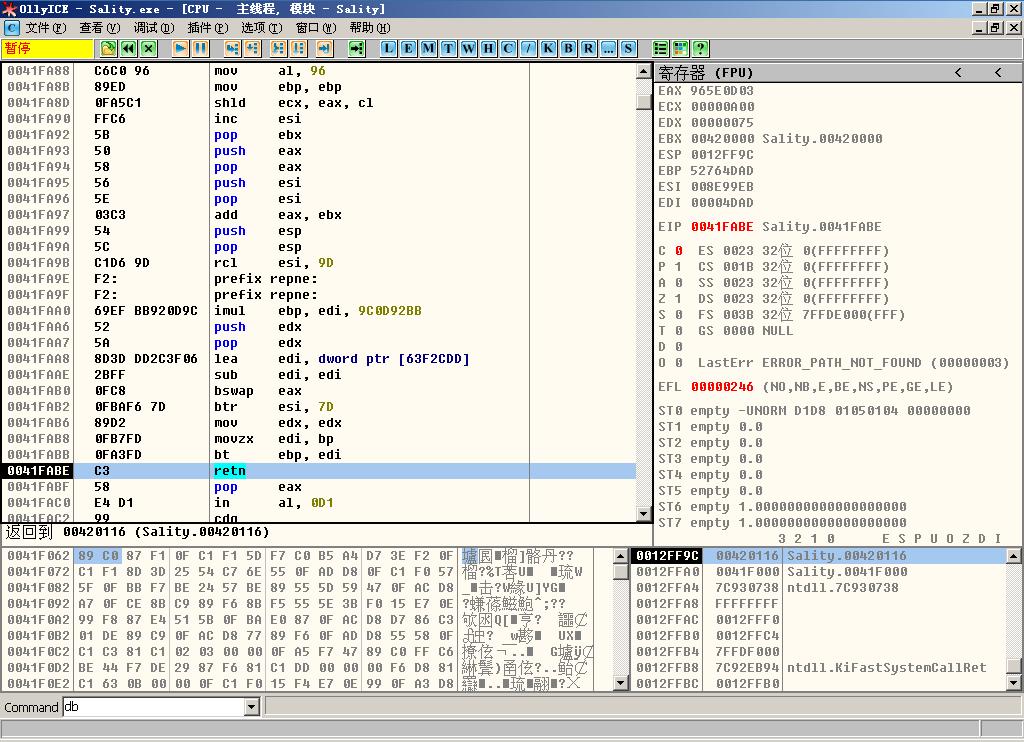
Task: Open Executable modules (E) window
Action: click(408, 48)
